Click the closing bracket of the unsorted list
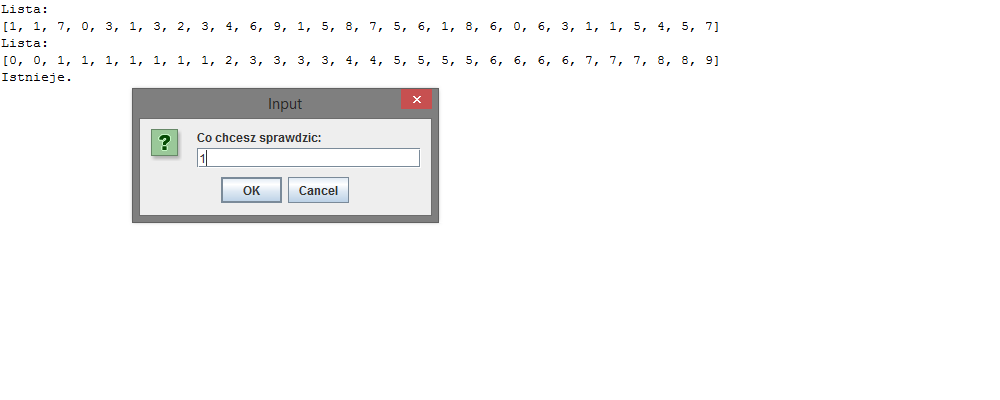The width and height of the screenshot is (1000, 400). 718,26
